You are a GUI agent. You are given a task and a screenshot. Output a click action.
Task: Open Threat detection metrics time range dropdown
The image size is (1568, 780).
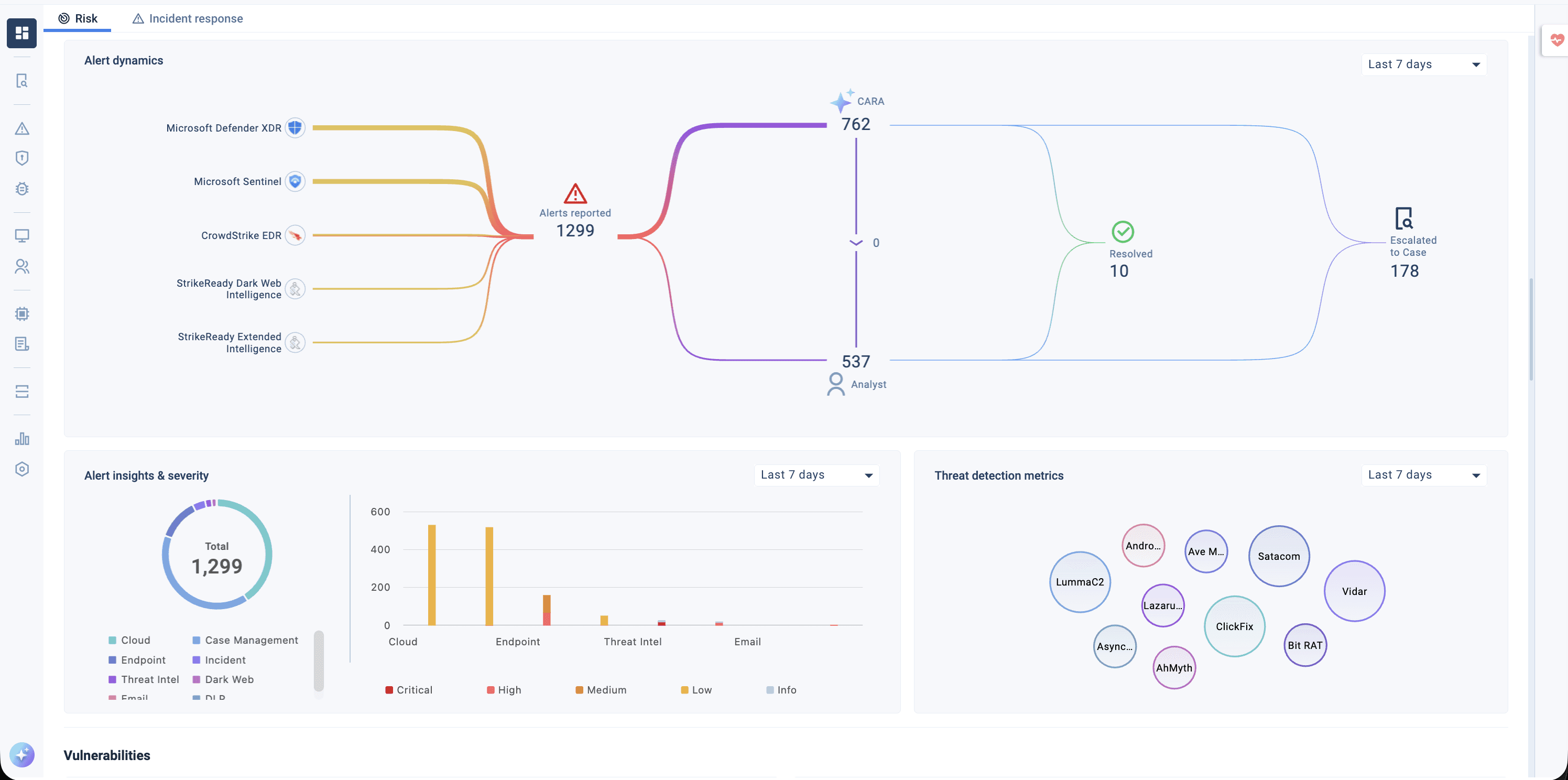click(1424, 475)
